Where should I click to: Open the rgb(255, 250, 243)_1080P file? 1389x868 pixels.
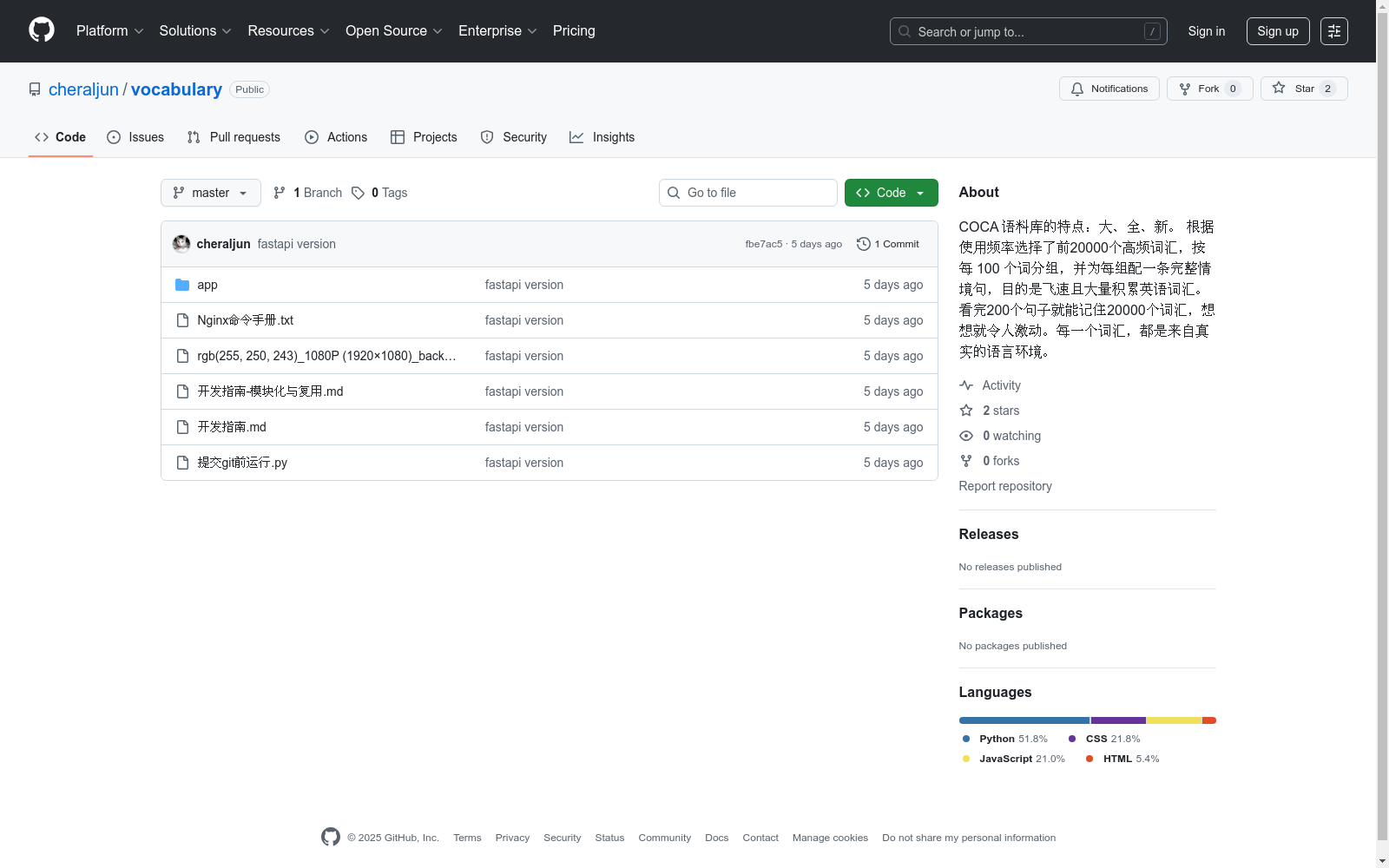[x=326, y=356]
